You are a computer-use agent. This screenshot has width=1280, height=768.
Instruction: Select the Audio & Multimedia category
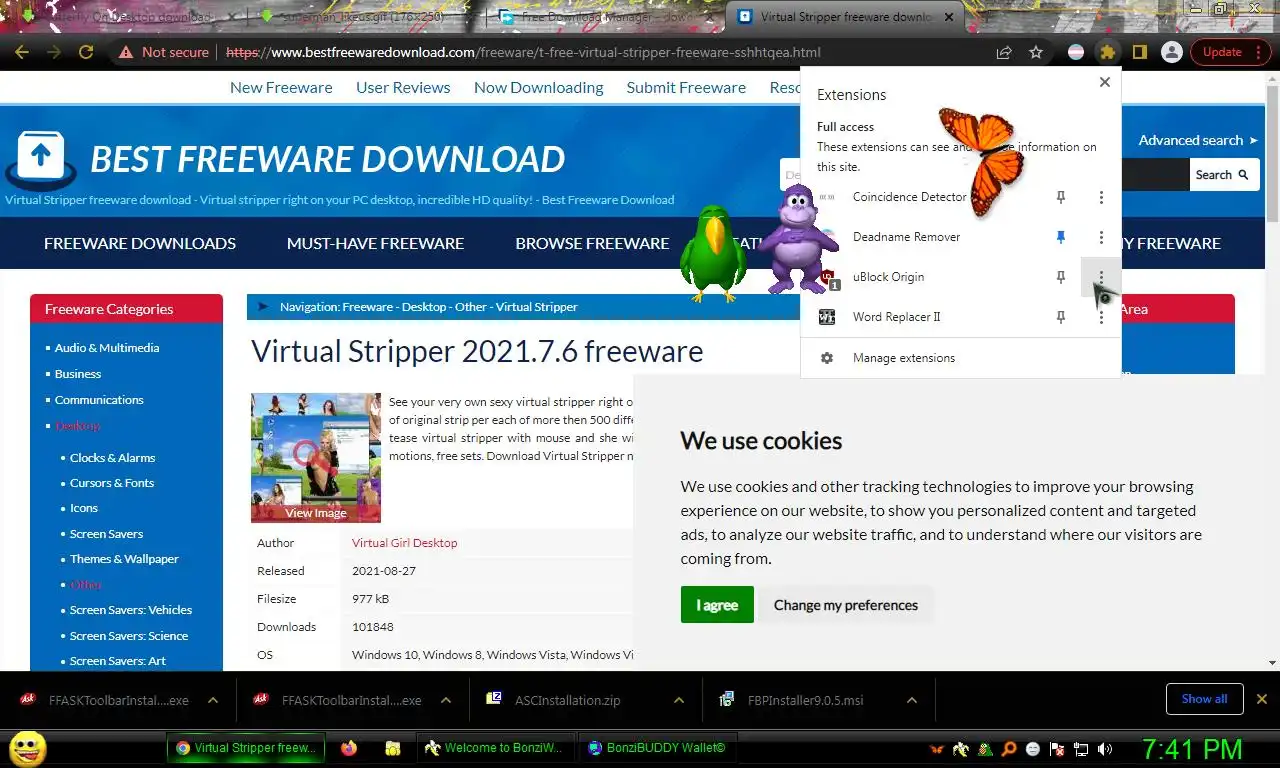point(107,348)
